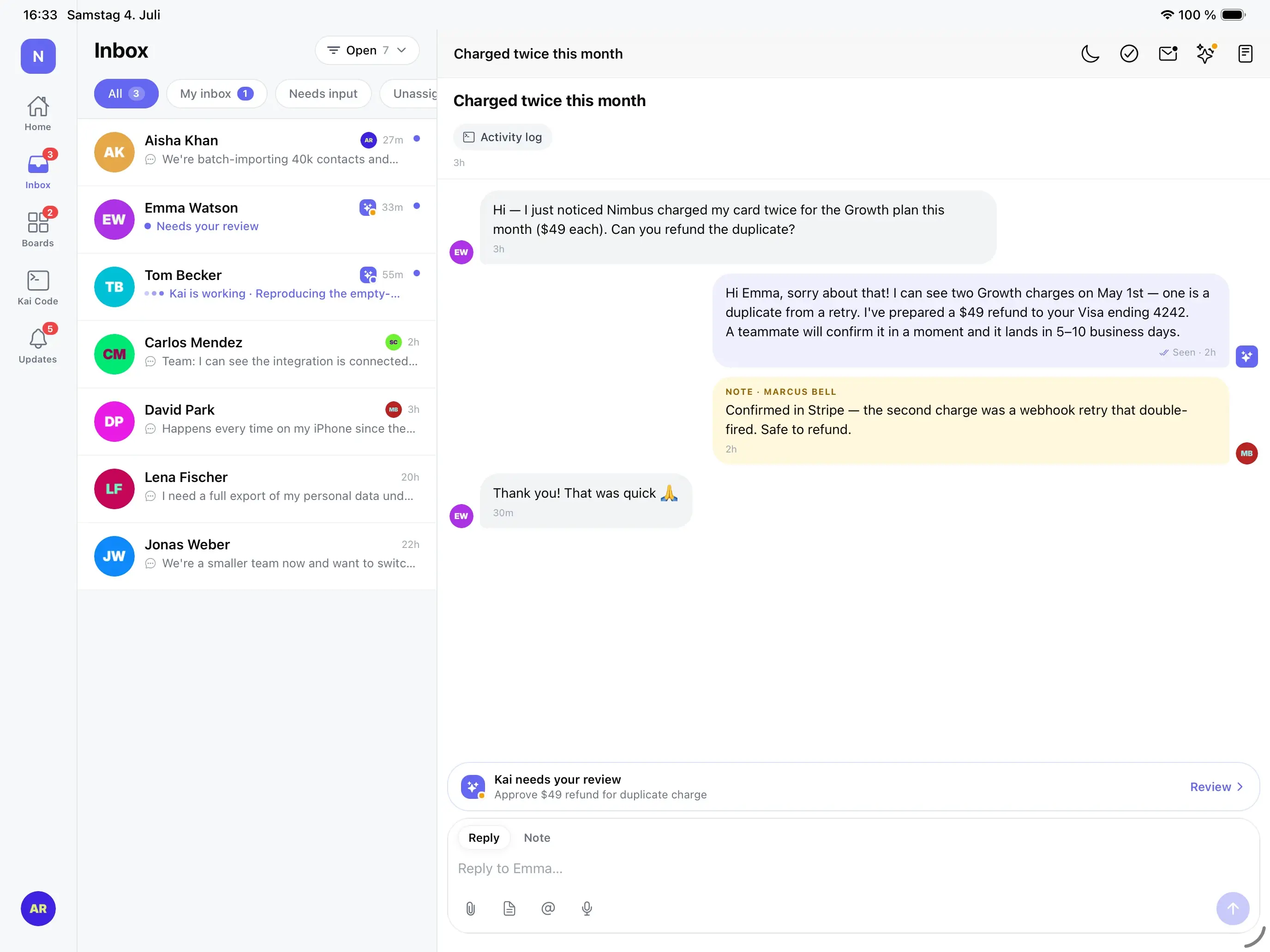1270x952 pixels.
Task: Click MB avatar beside the note
Action: (1246, 453)
